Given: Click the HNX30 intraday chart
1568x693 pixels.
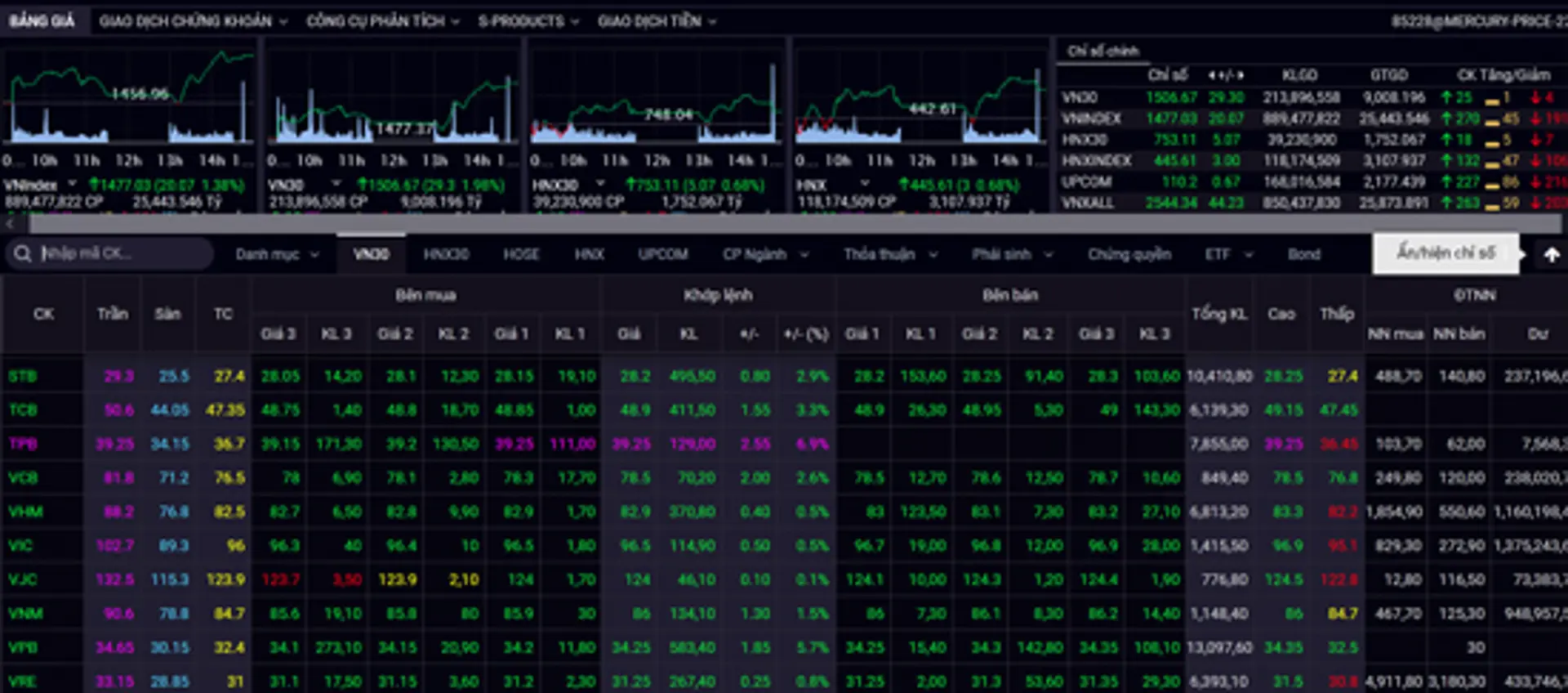Looking at the screenshot, I should (657, 96).
